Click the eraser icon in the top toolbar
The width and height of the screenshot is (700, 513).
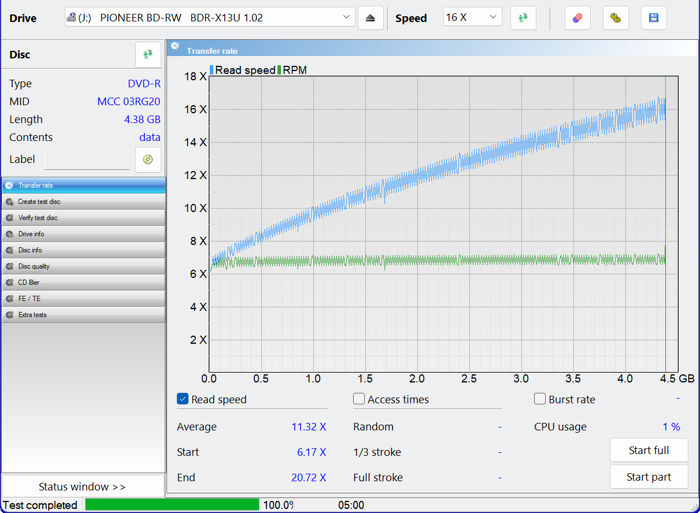(576, 18)
